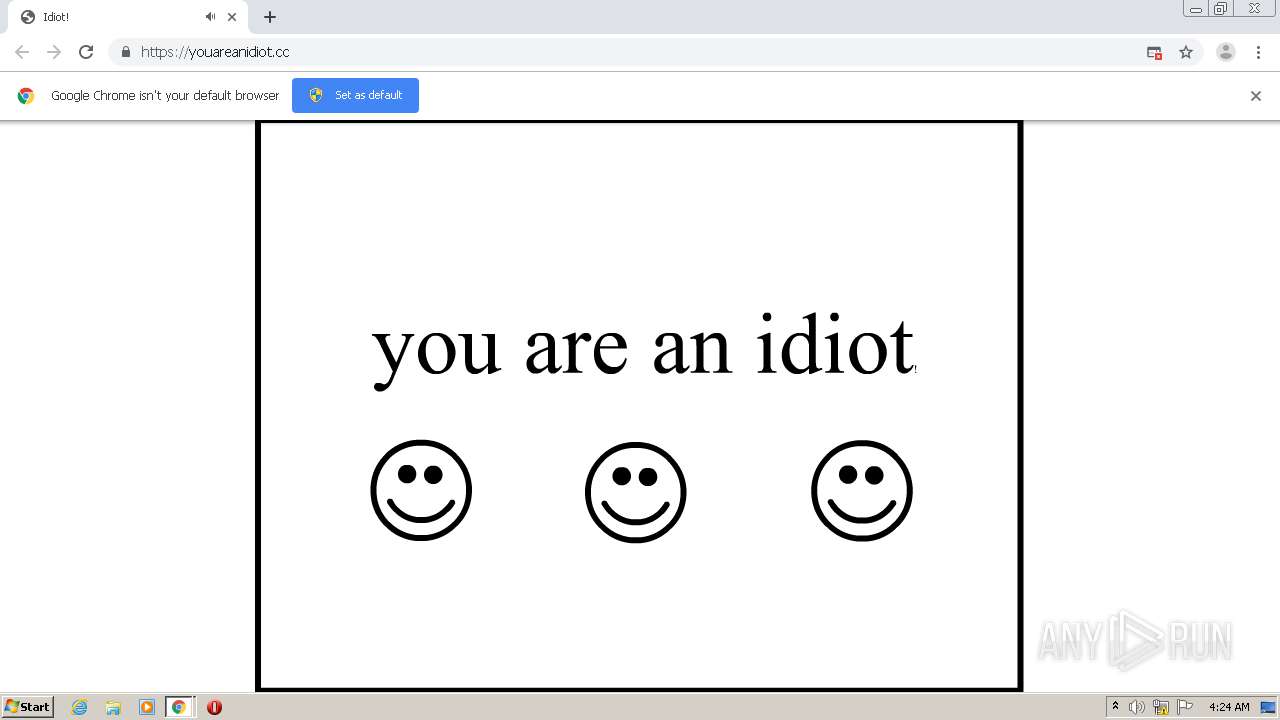Open the pop-up blocked indicator icon
Screen dimensions: 1280x720
click(1154, 53)
